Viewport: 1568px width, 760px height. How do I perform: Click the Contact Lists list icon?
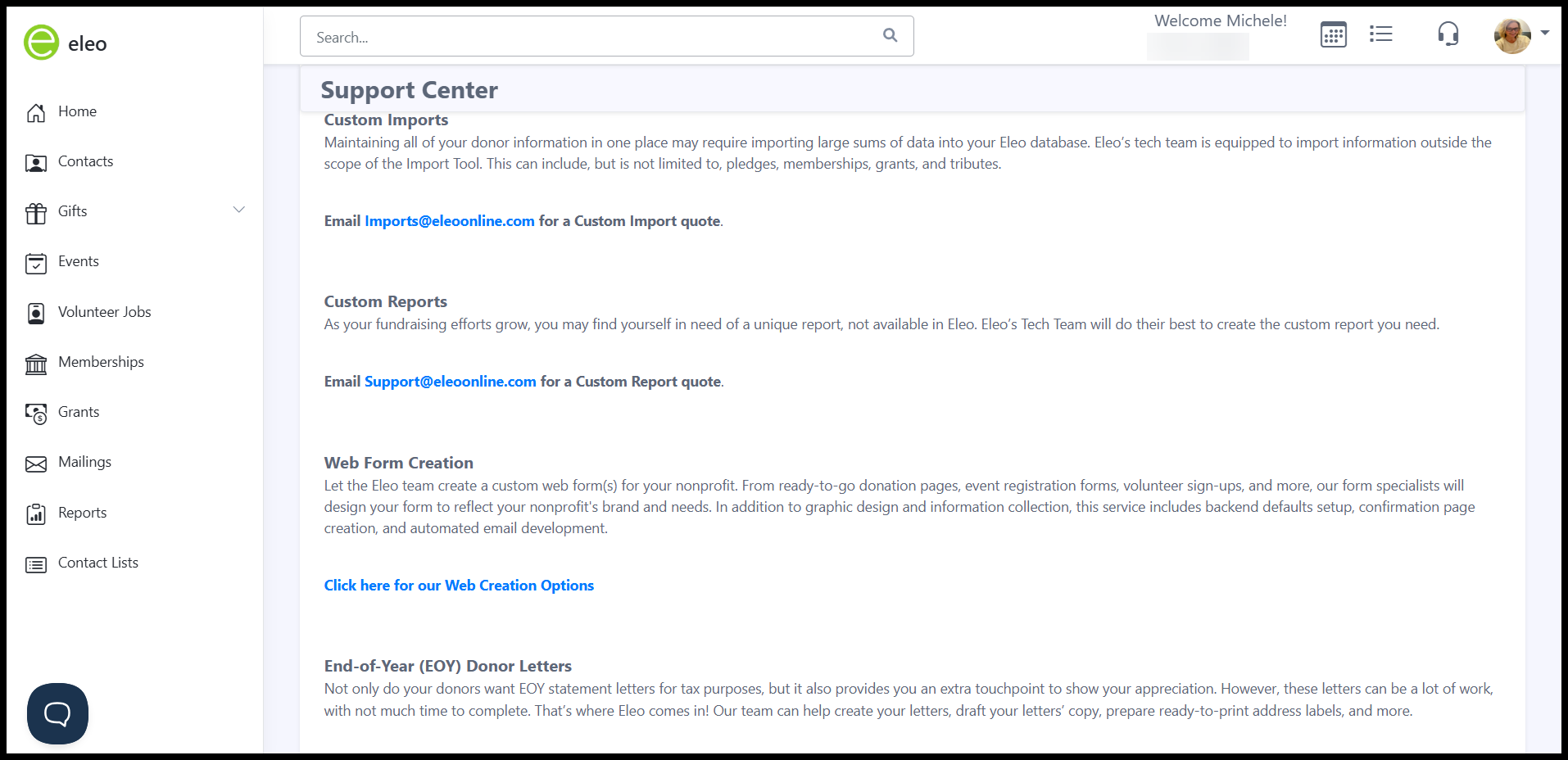tap(36, 564)
